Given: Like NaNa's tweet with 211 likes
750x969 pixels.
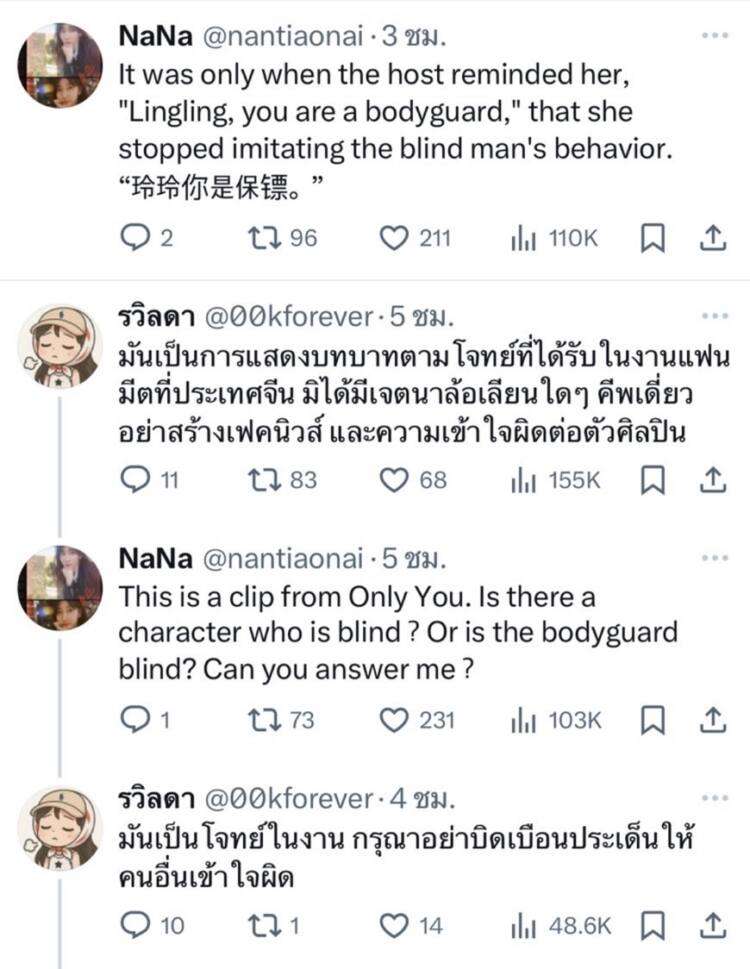Looking at the screenshot, I should click(x=398, y=237).
